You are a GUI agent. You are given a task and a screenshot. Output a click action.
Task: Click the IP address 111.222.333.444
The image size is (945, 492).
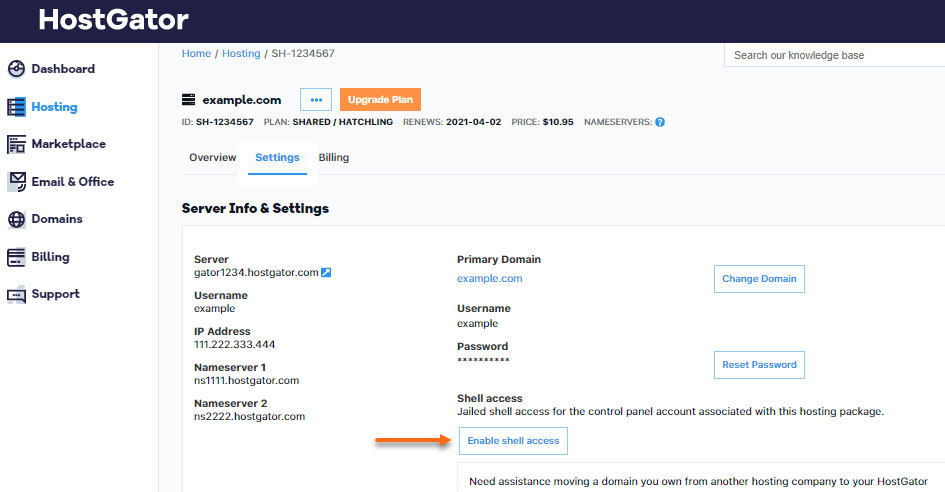click(234, 345)
